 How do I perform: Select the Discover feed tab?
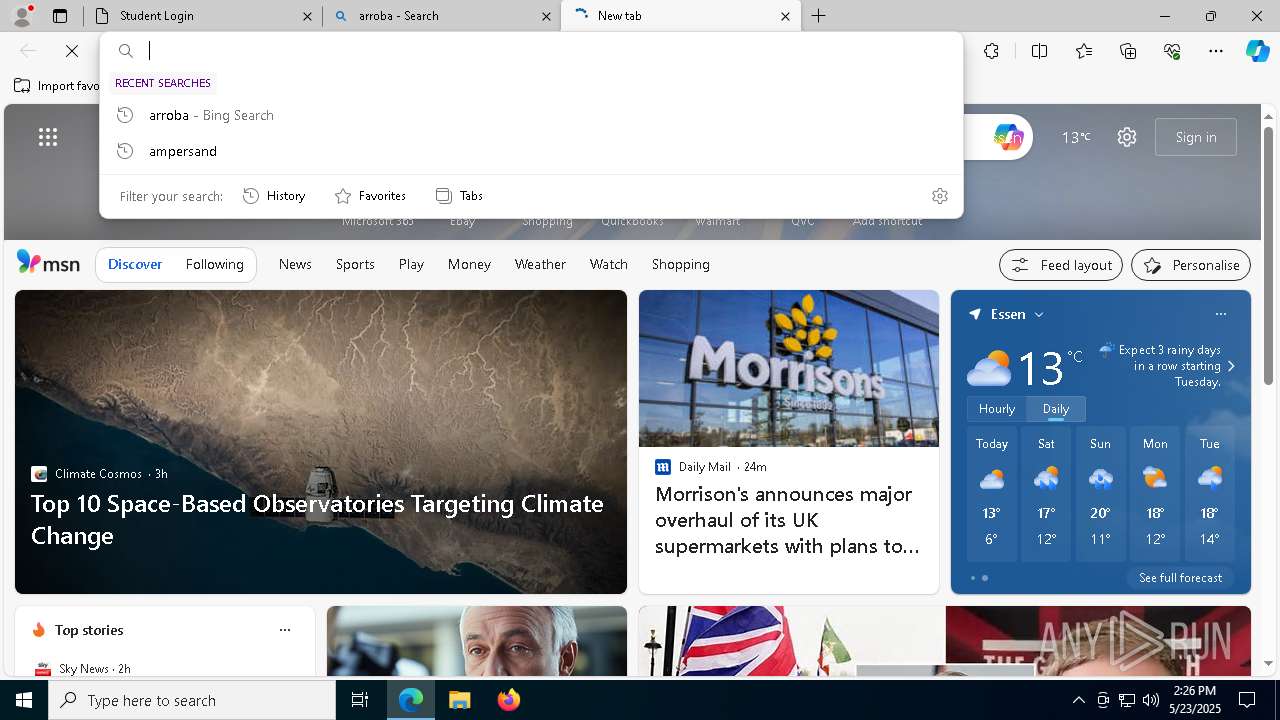pos(135,264)
